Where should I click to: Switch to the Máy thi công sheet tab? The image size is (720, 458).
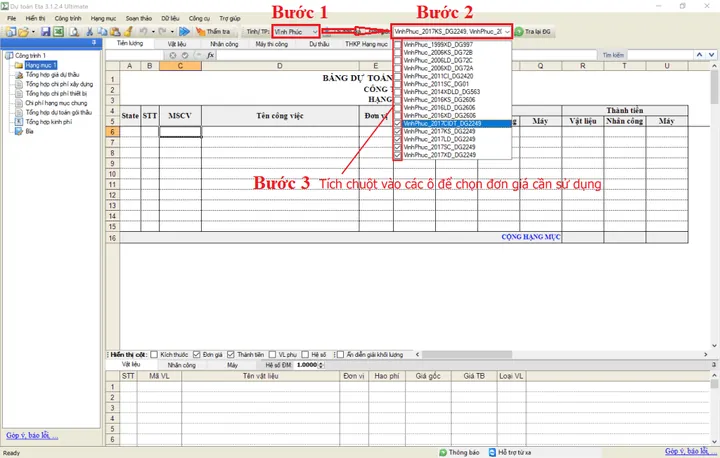(272, 44)
